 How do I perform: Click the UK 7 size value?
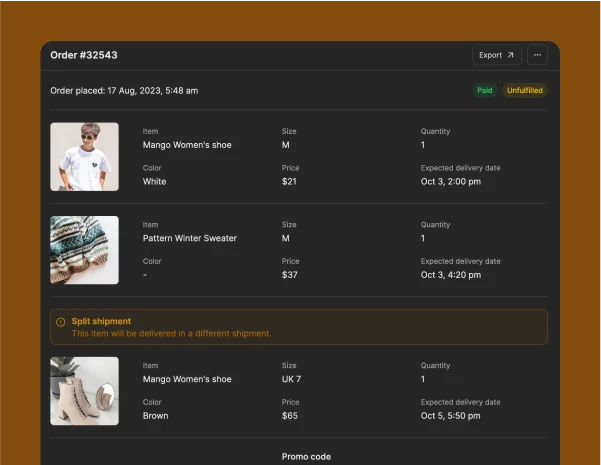pyautogui.click(x=292, y=379)
